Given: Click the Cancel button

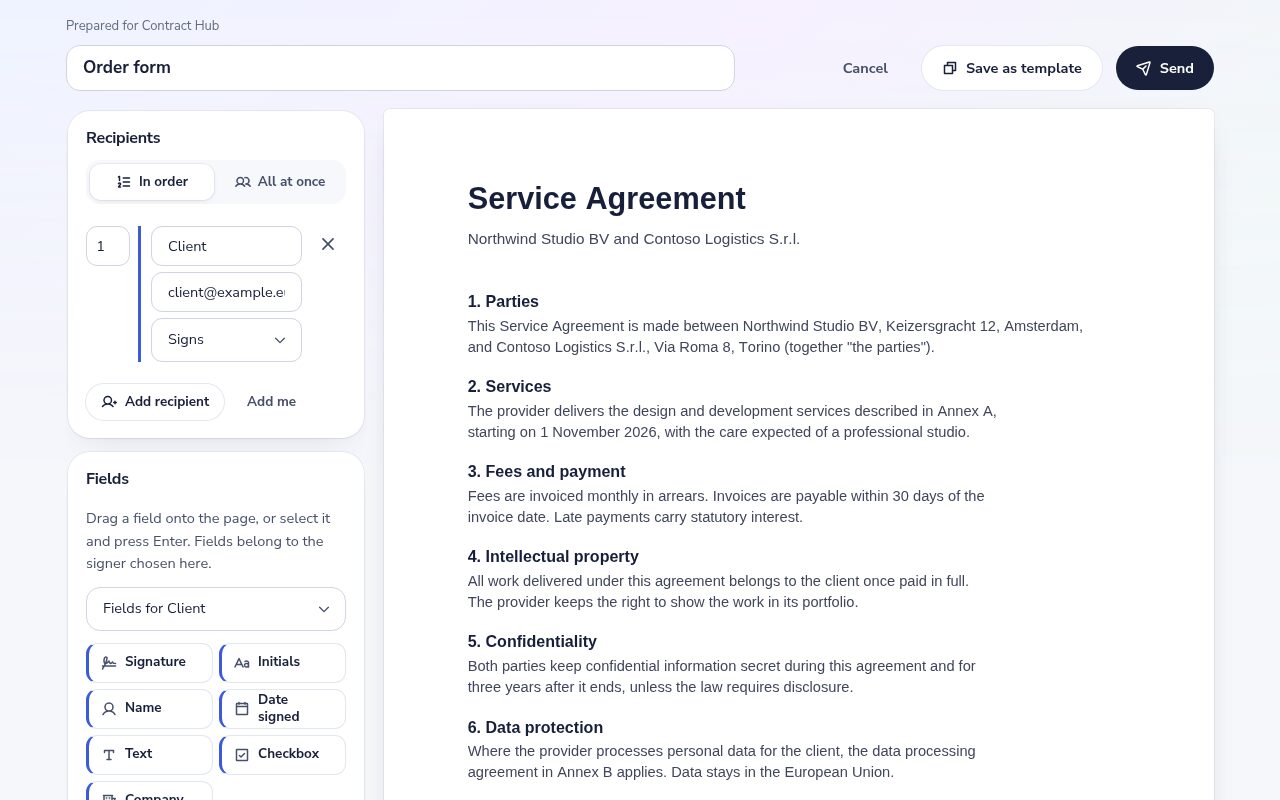Looking at the screenshot, I should [x=865, y=68].
